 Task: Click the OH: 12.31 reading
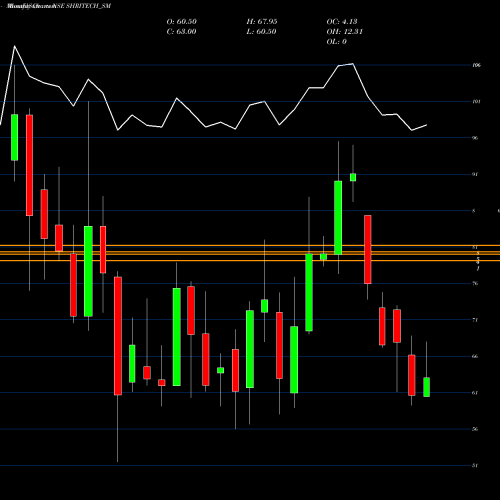[x=344, y=32]
